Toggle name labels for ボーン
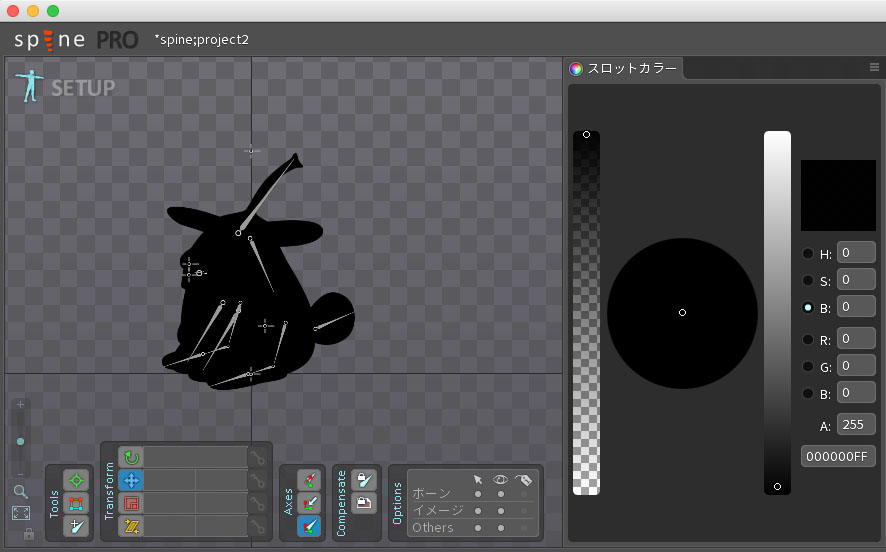 pos(524,494)
